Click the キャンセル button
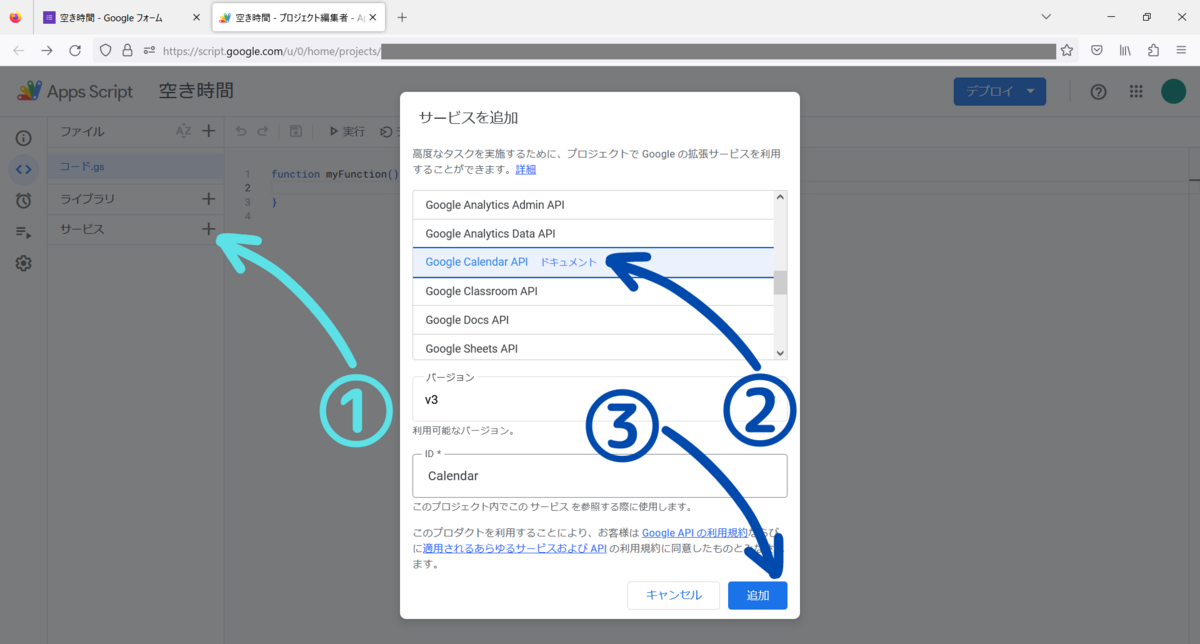Screen dimensions: 1200x644 click(x=673, y=595)
